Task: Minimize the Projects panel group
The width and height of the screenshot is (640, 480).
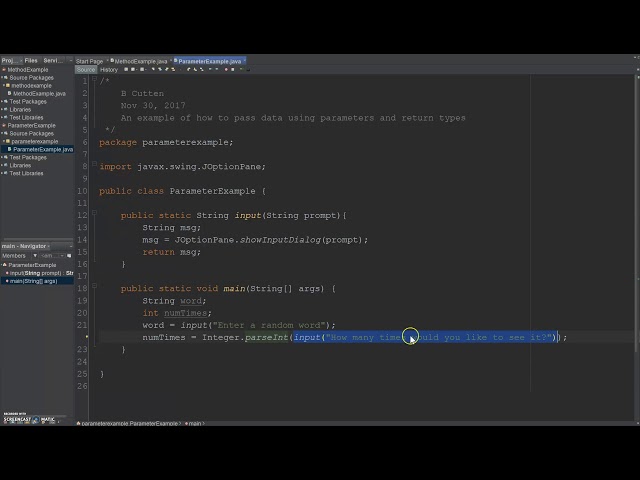Action: [71, 60]
